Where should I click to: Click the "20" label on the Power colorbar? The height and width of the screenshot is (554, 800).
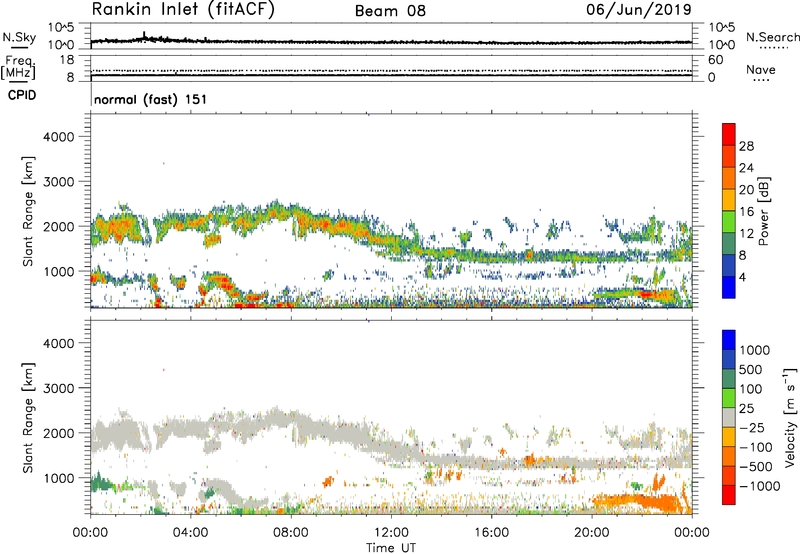[746, 190]
